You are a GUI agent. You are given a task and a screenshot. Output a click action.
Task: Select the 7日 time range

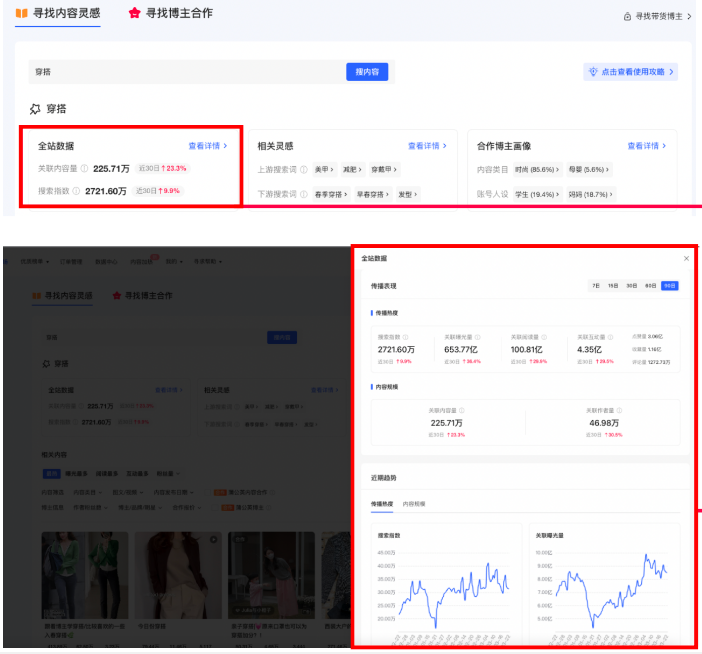tap(596, 286)
